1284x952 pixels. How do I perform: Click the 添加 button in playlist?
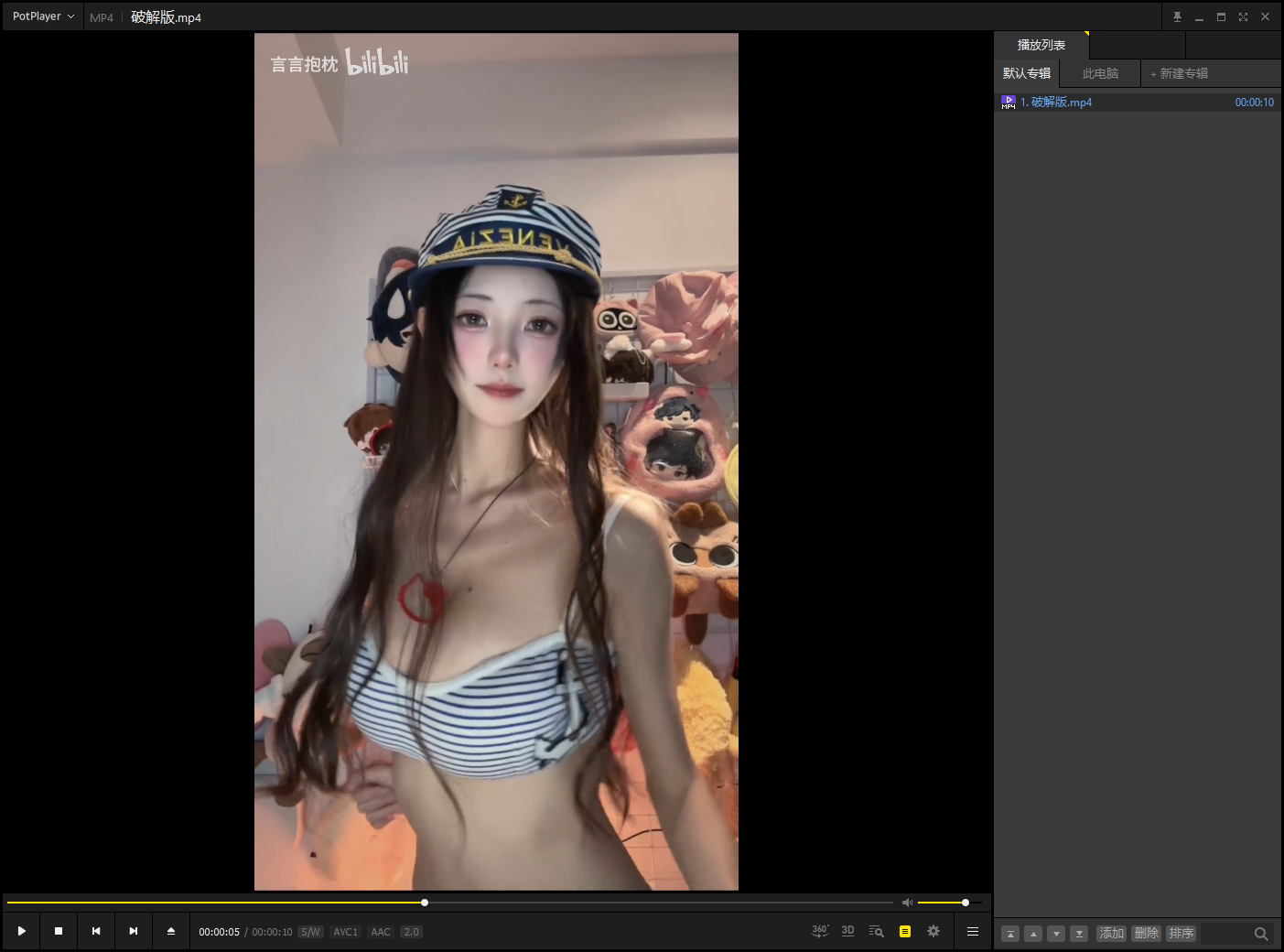[x=1111, y=933]
